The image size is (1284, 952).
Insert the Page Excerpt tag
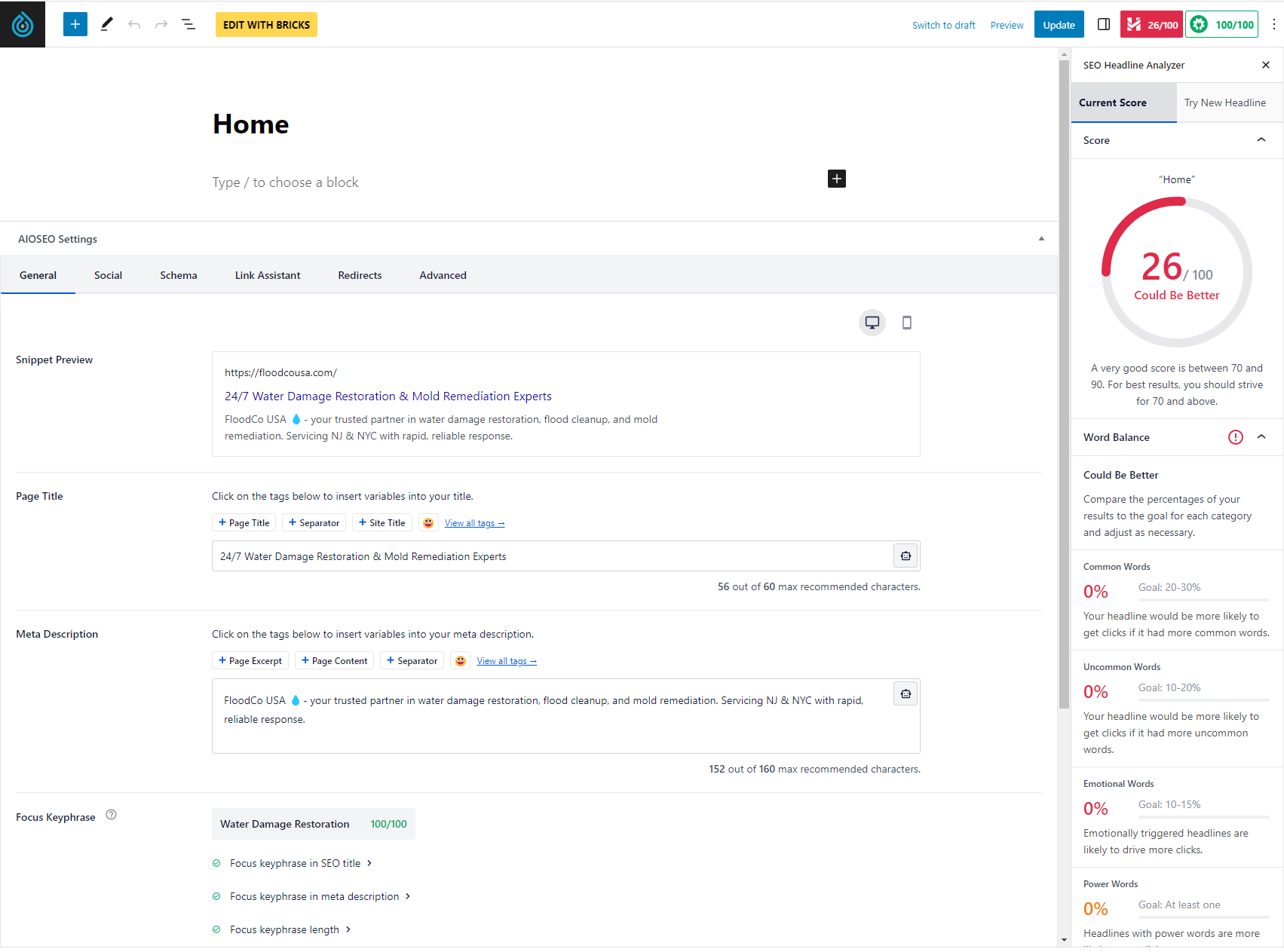tap(250, 660)
